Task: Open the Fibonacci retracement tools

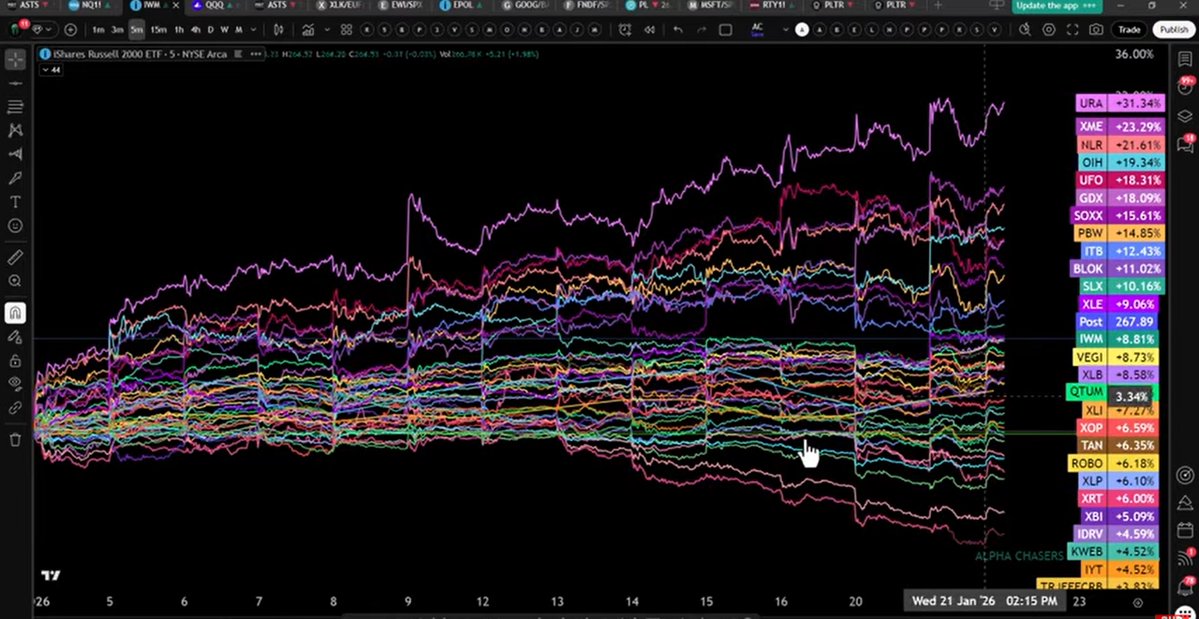Action: [x=15, y=106]
